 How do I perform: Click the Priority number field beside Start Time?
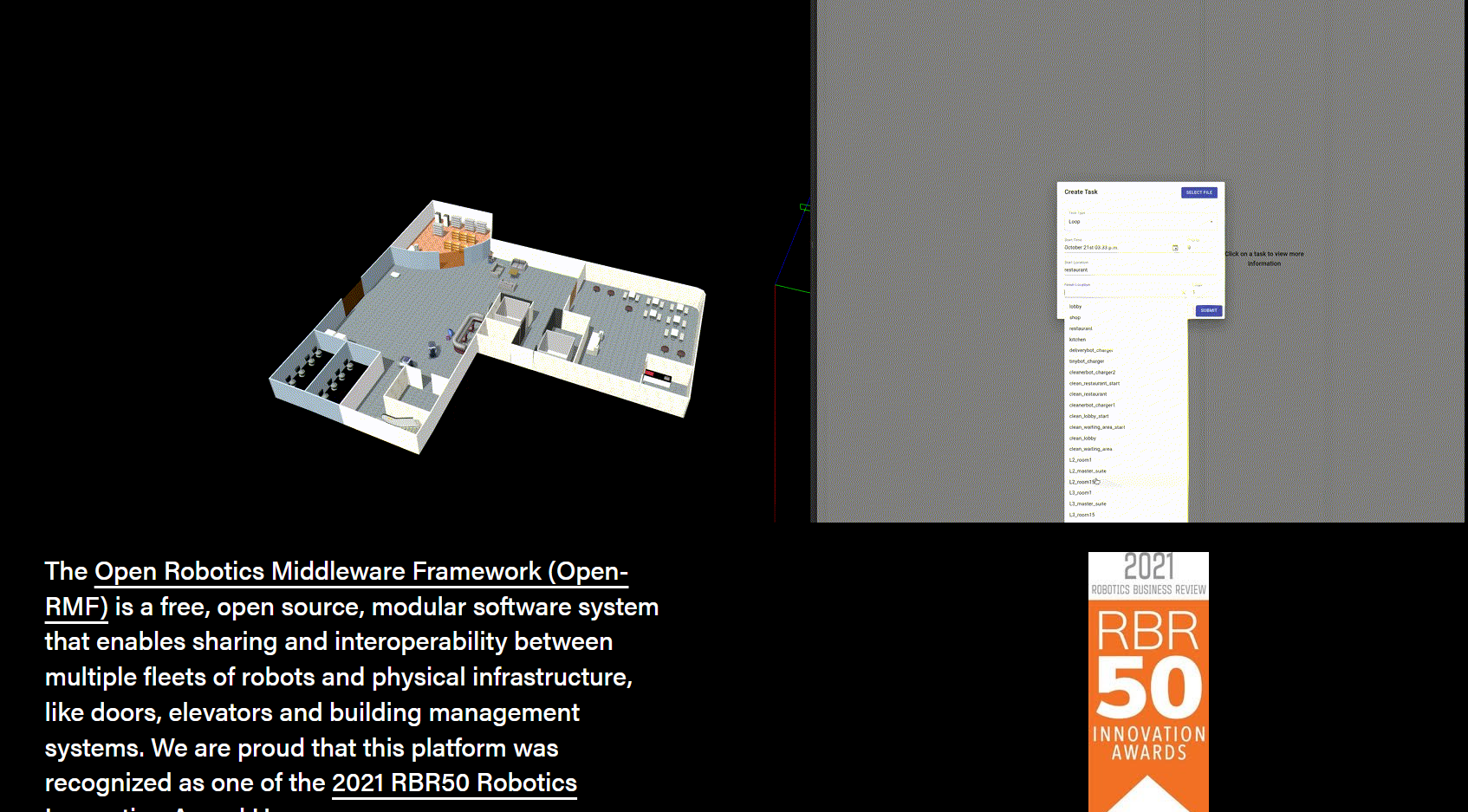click(x=1201, y=248)
